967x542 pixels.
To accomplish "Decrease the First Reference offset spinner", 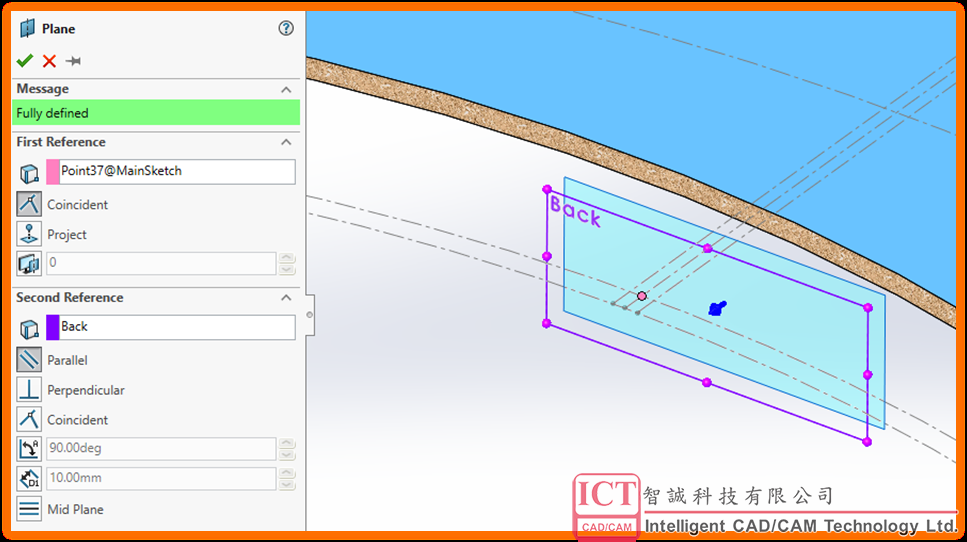I will pyautogui.click(x=287, y=269).
